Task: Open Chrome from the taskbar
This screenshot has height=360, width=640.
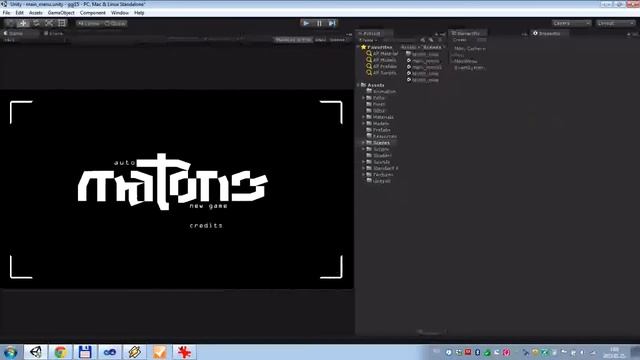Action: click(x=60, y=352)
